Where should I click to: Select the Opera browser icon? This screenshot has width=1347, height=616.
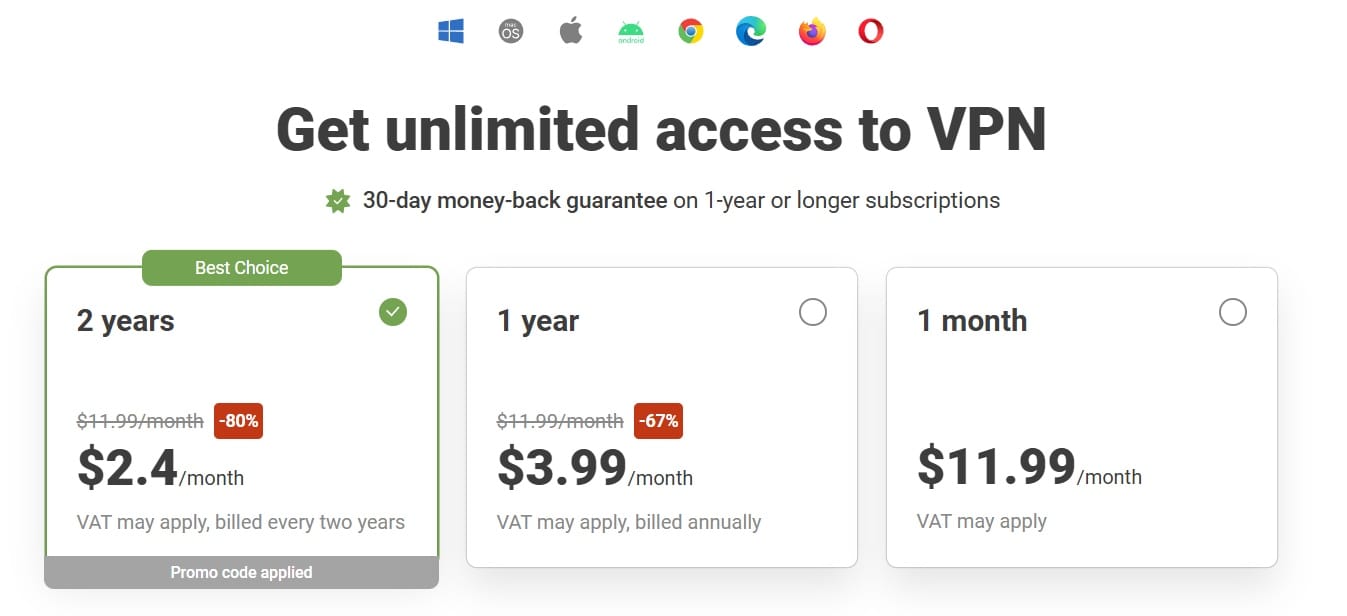(870, 31)
